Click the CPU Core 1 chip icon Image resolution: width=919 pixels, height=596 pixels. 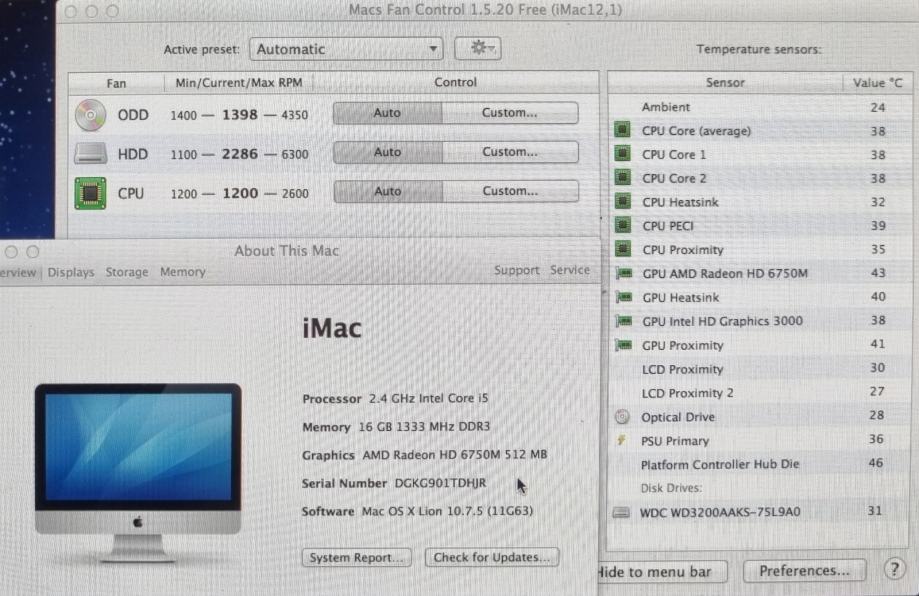[622, 154]
